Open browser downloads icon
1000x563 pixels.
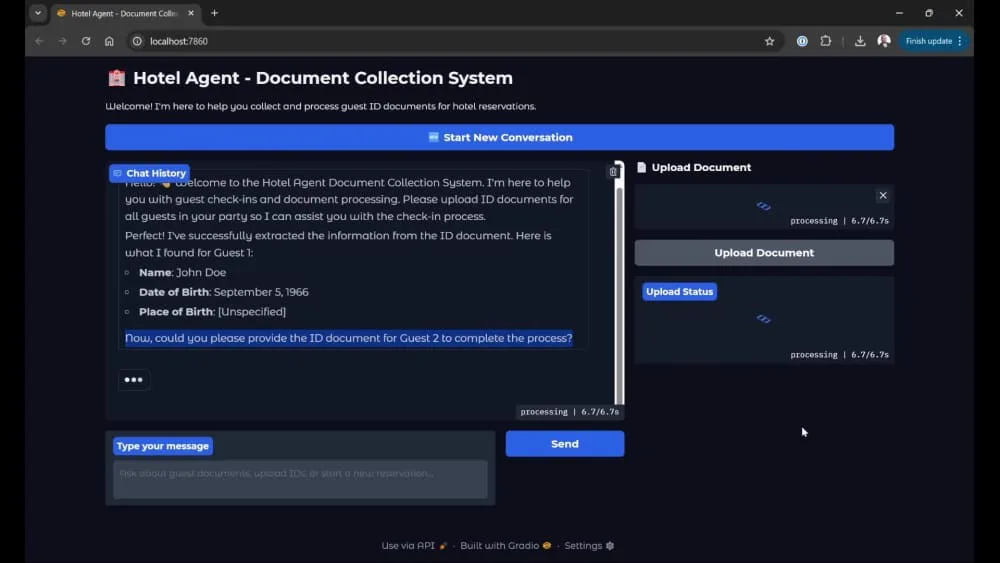point(860,41)
